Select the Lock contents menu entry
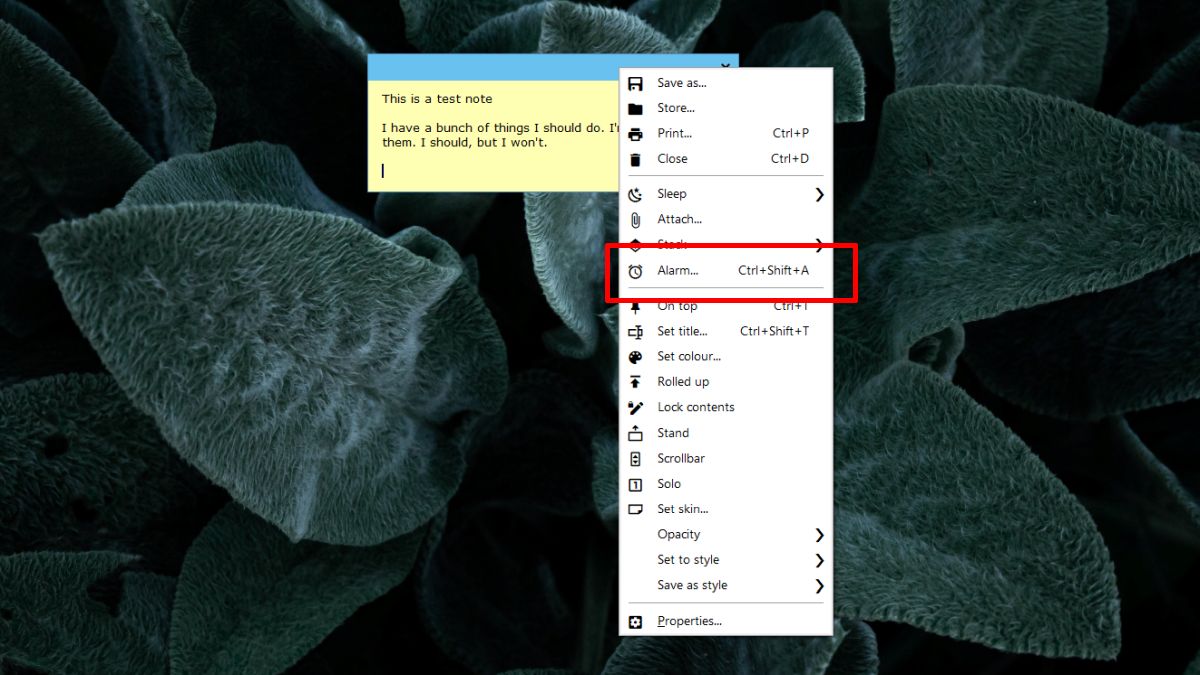 [726, 408]
